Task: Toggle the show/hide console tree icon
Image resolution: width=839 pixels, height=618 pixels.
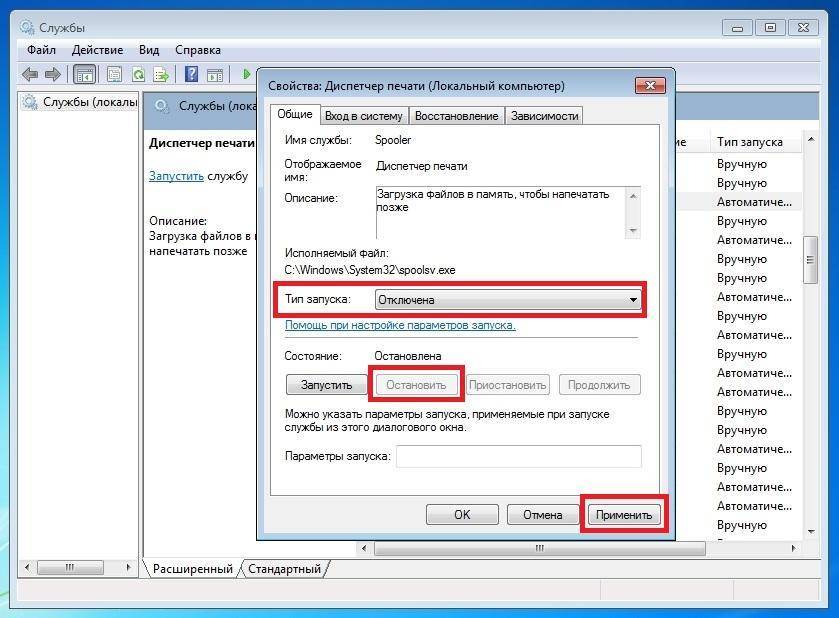Action: pos(85,74)
